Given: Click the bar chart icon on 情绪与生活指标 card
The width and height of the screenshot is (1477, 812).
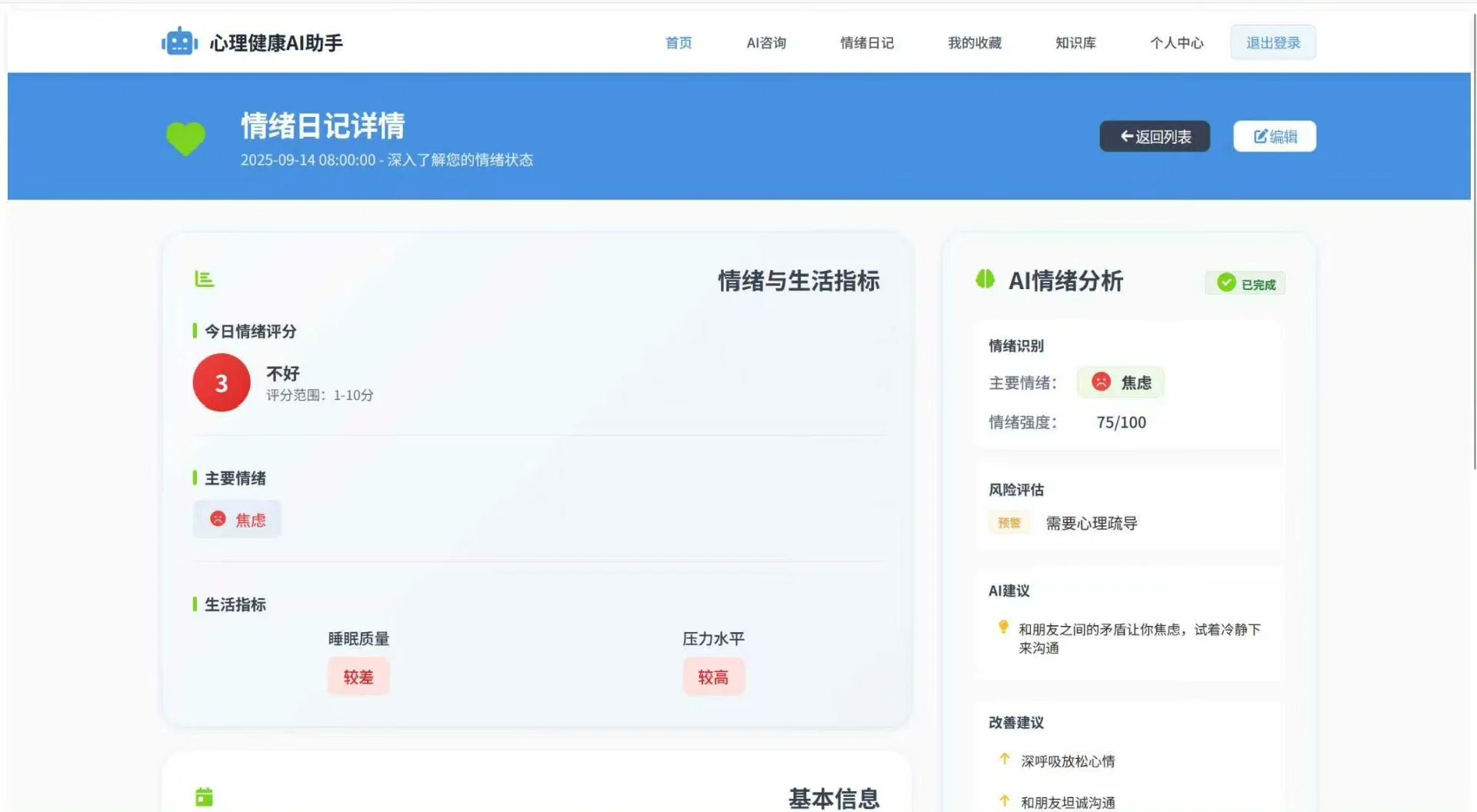Looking at the screenshot, I should (x=204, y=280).
